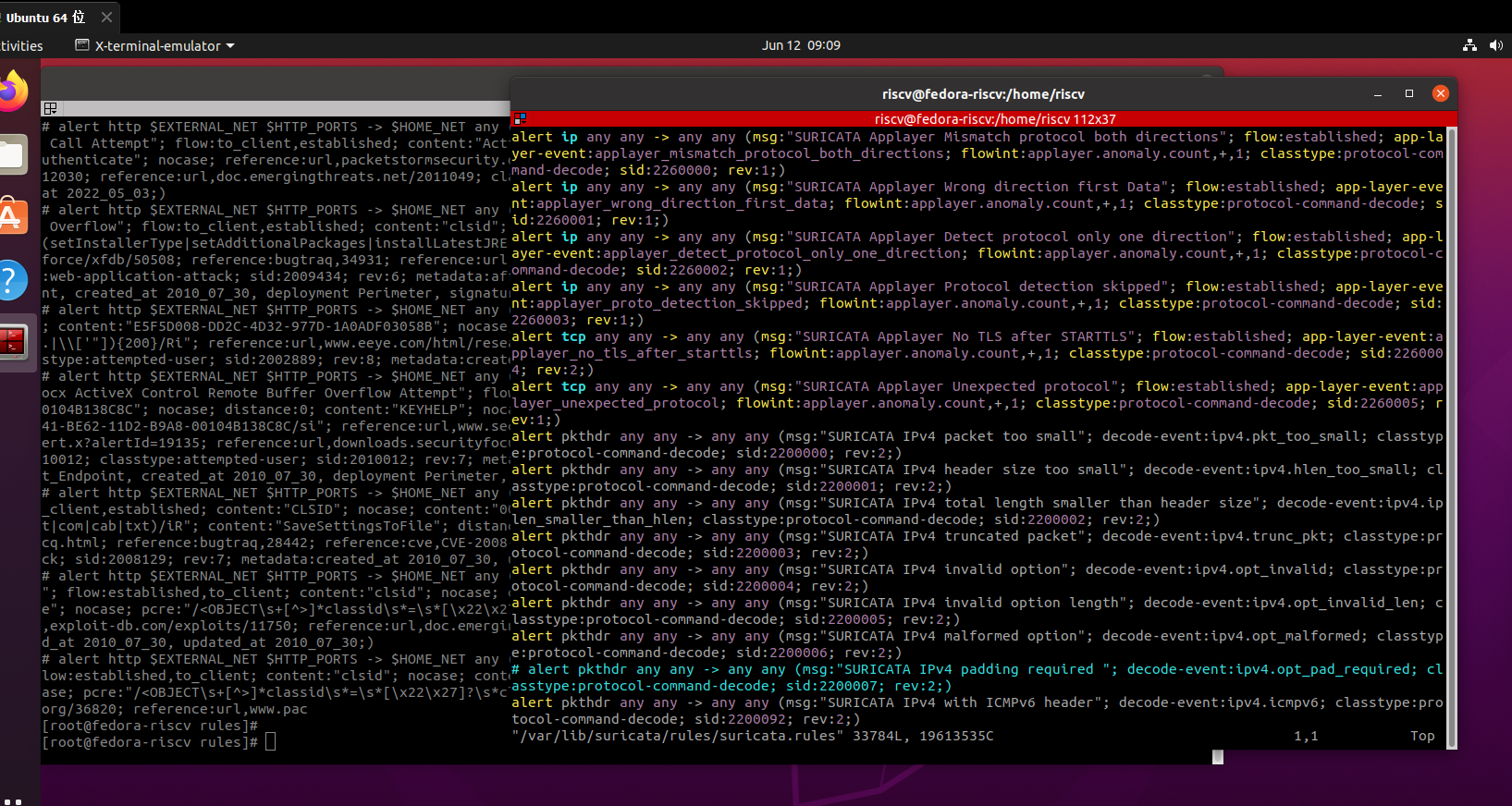1512x806 pixels.
Task: Click the terminal grouping grid icon in the background Terminator window
Action: [x=51, y=108]
